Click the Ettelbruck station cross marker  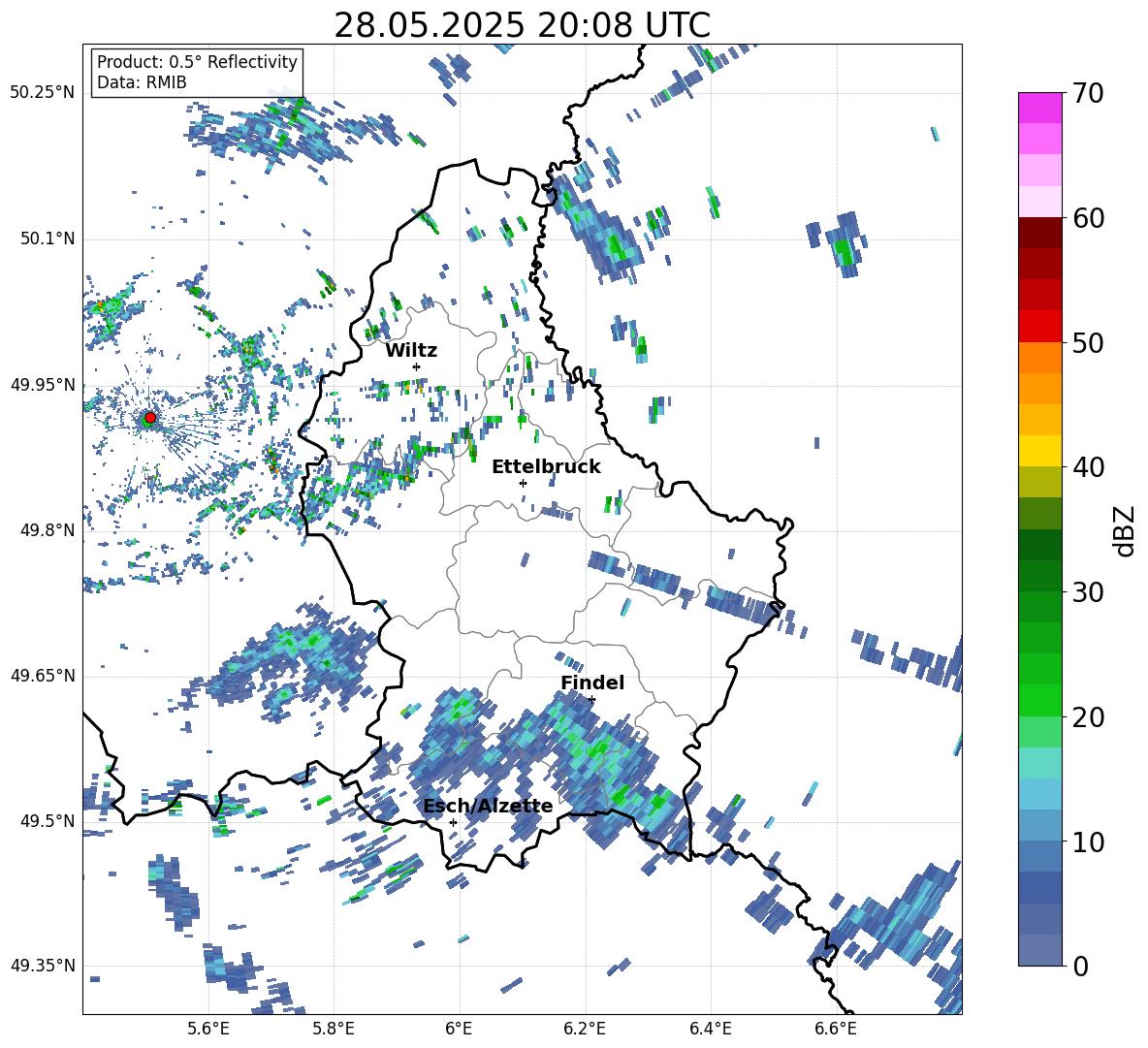click(523, 483)
